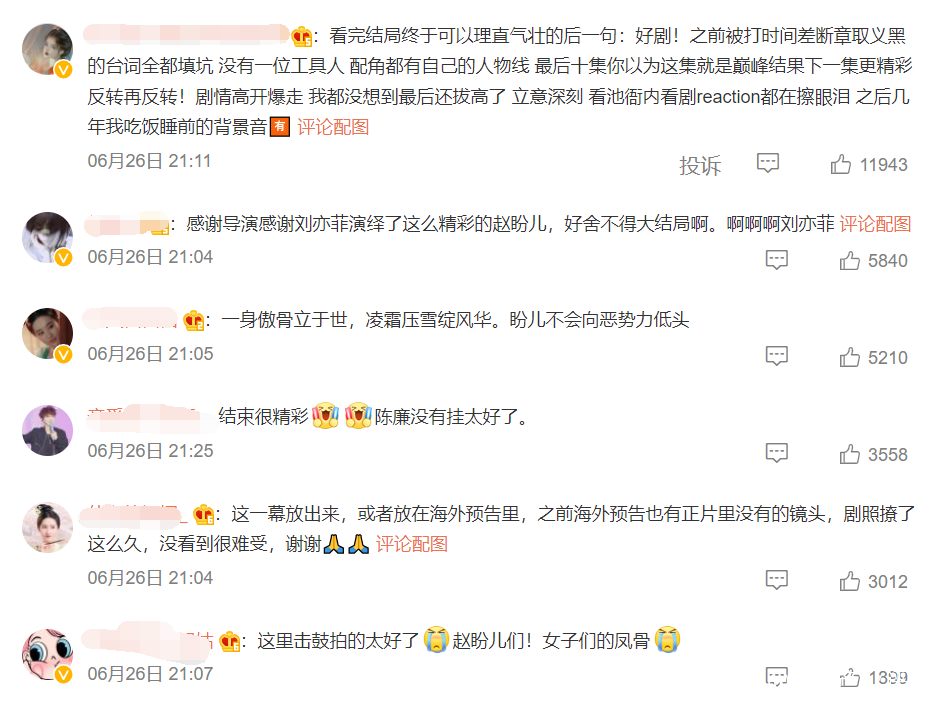Like the comment with 5210 likes
Image resolution: width=944 pixels, height=707 pixels.
tap(849, 357)
